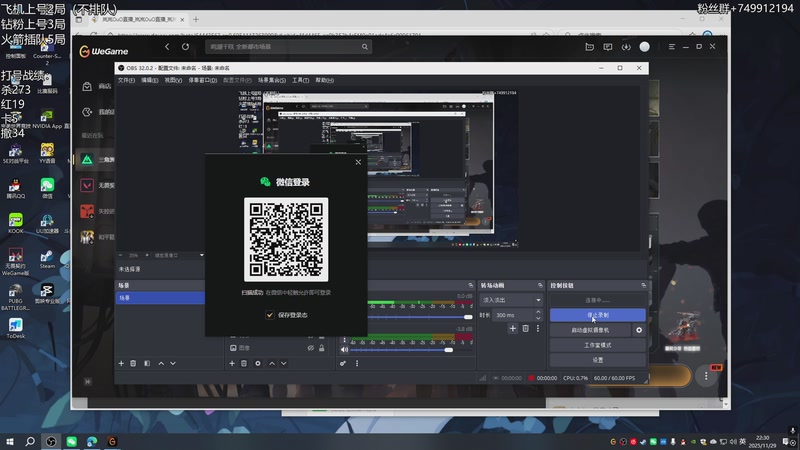Open WeGame user avatar
Viewport: 800px width, 450px height.
(644, 46)
